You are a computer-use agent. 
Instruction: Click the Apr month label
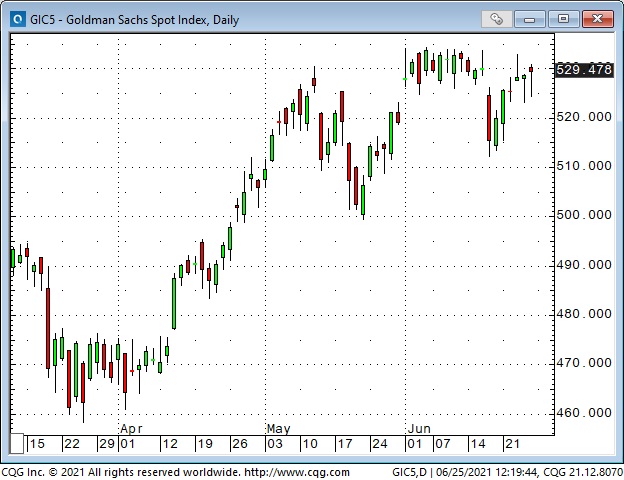pos(131,429)
